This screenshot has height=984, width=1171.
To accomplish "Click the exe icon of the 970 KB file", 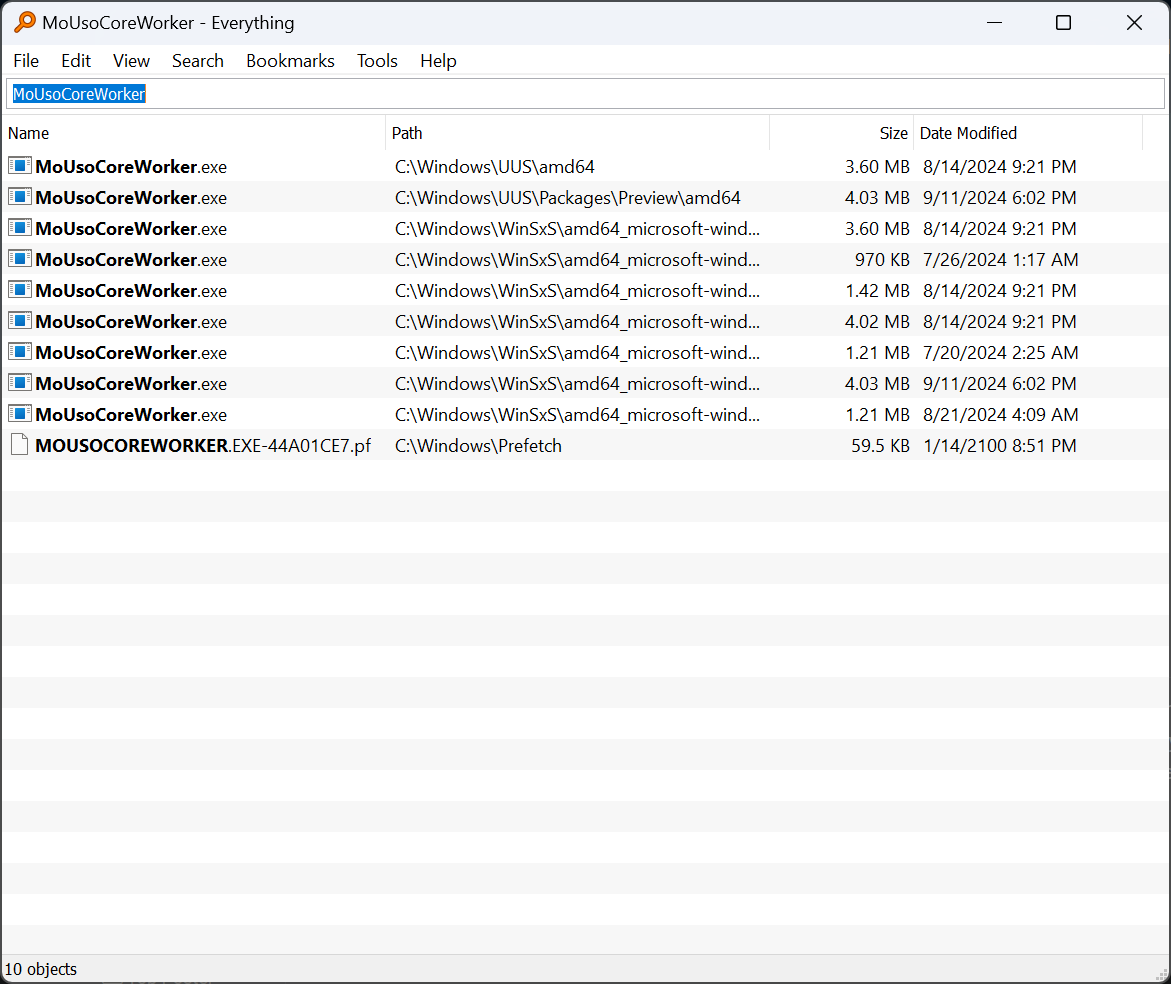I will pos(19,259).
